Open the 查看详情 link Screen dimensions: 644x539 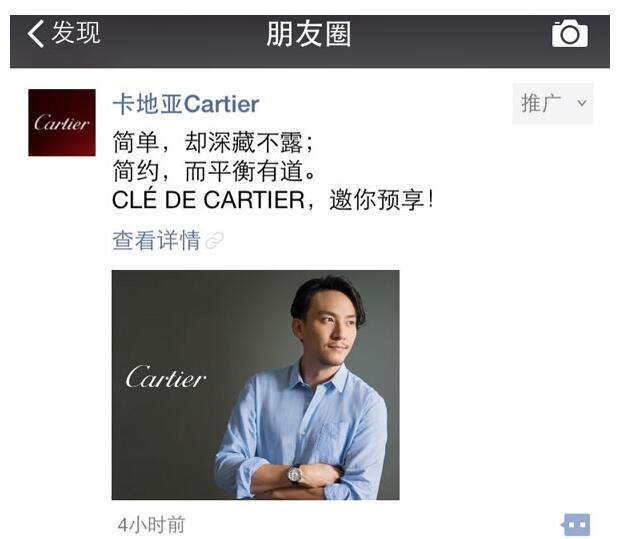(x=156, y=240)
